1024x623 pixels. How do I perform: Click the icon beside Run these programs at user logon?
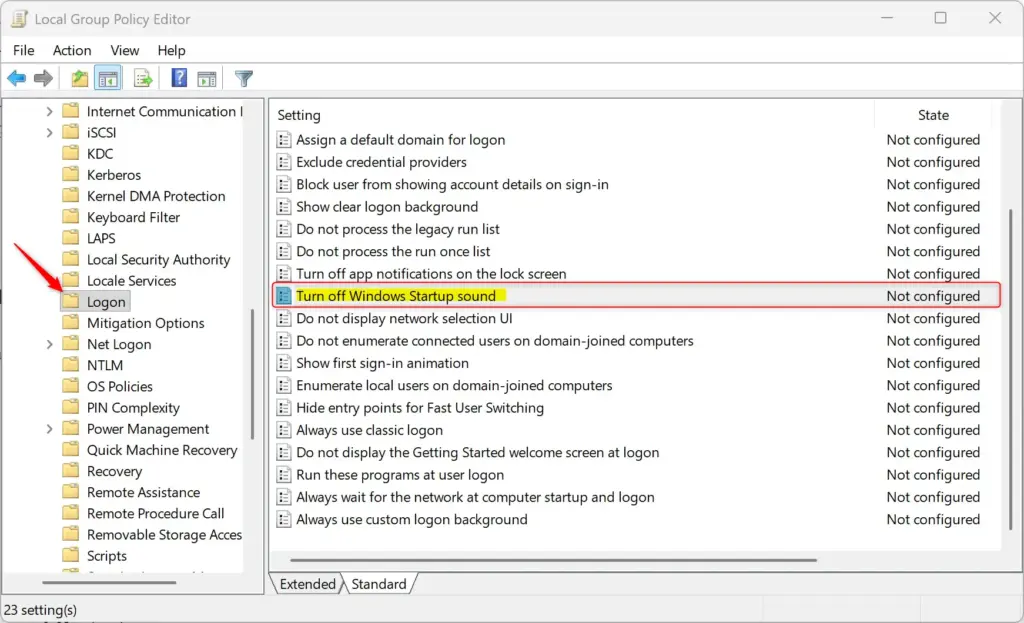[x=283, y=475]
